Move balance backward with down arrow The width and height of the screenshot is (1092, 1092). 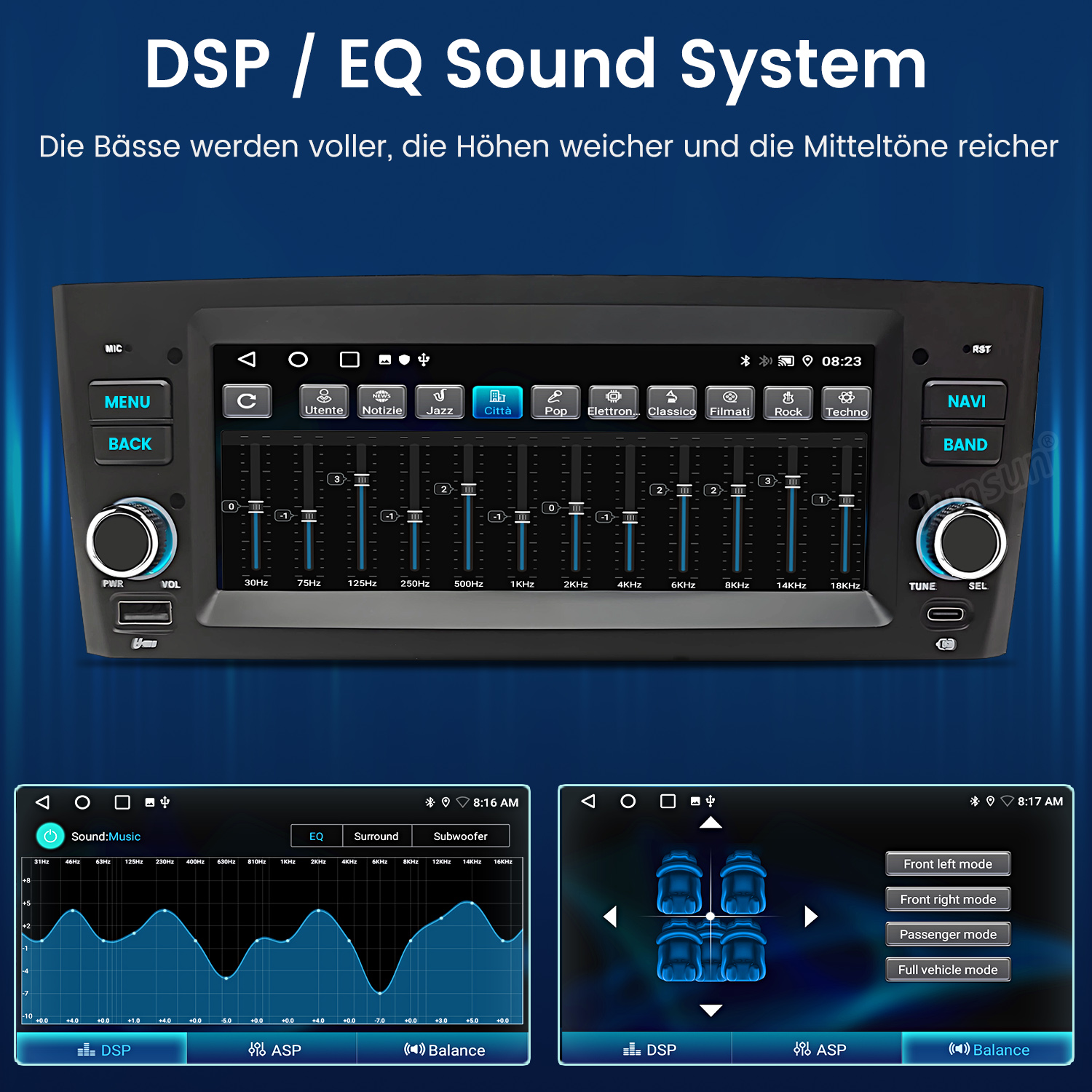711,1010
